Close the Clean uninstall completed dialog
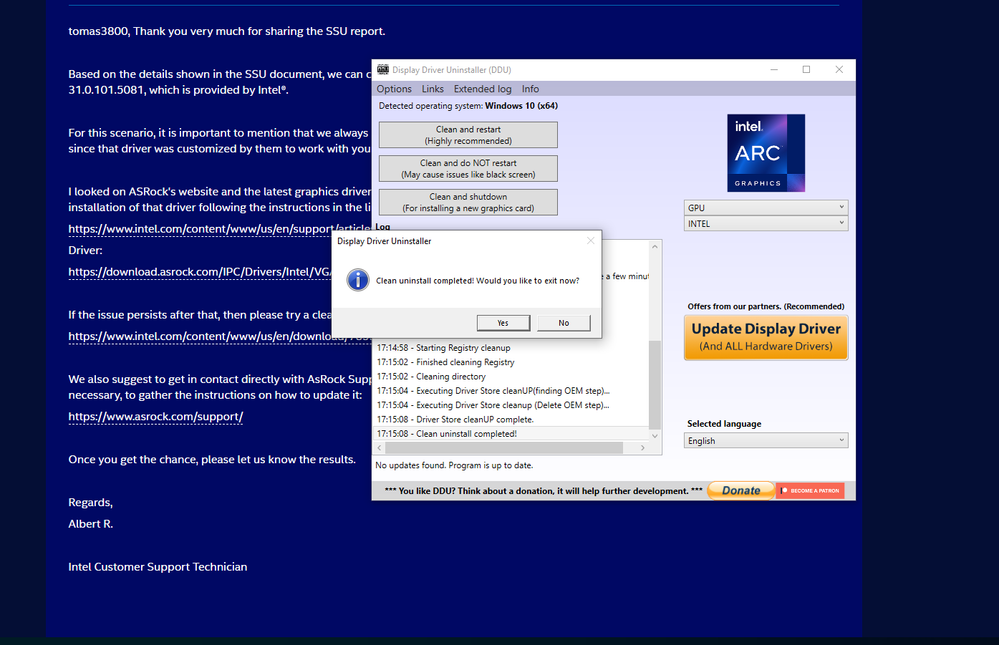The width and height of the screenshot is (999, 645). pyautogui.click(x=591, y=240)
